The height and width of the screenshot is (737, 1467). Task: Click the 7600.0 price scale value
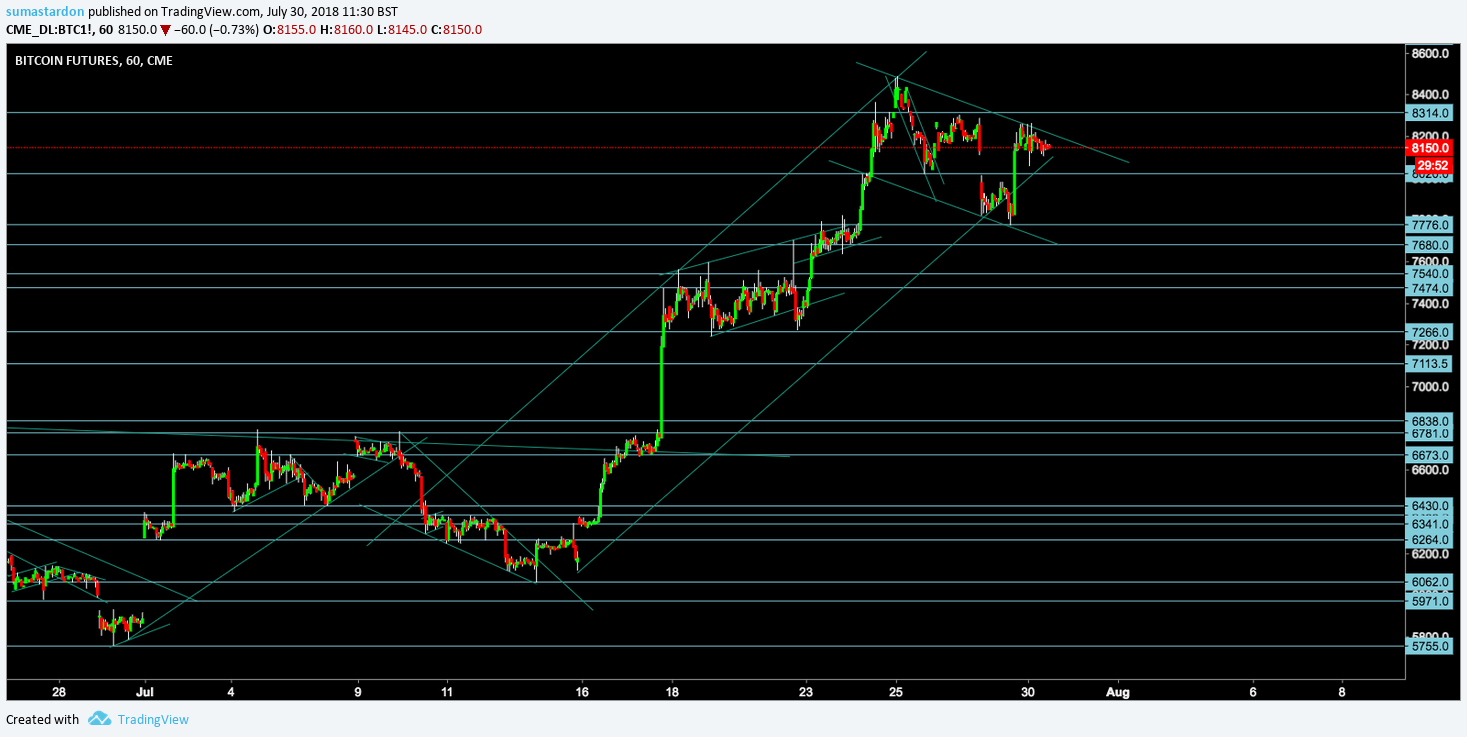pyautogui.click(x=1429, y=260)
